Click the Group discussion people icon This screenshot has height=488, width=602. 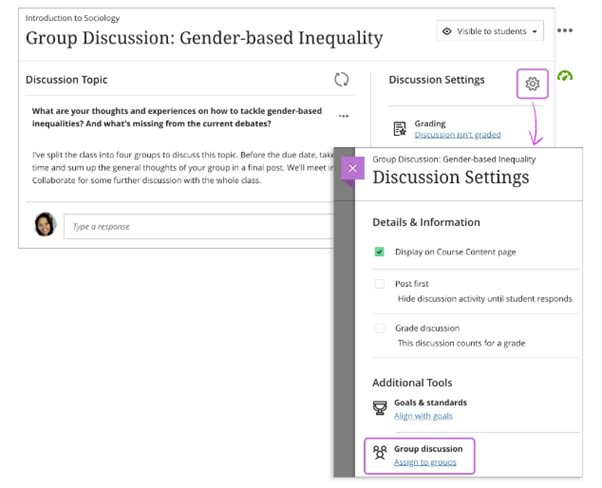pos(380,452)
